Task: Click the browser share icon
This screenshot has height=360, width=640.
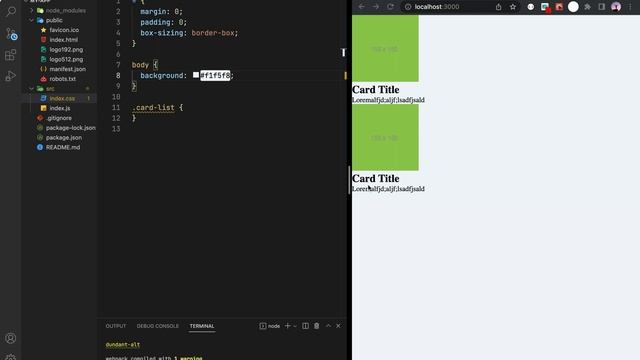Action: pos(498,7)
